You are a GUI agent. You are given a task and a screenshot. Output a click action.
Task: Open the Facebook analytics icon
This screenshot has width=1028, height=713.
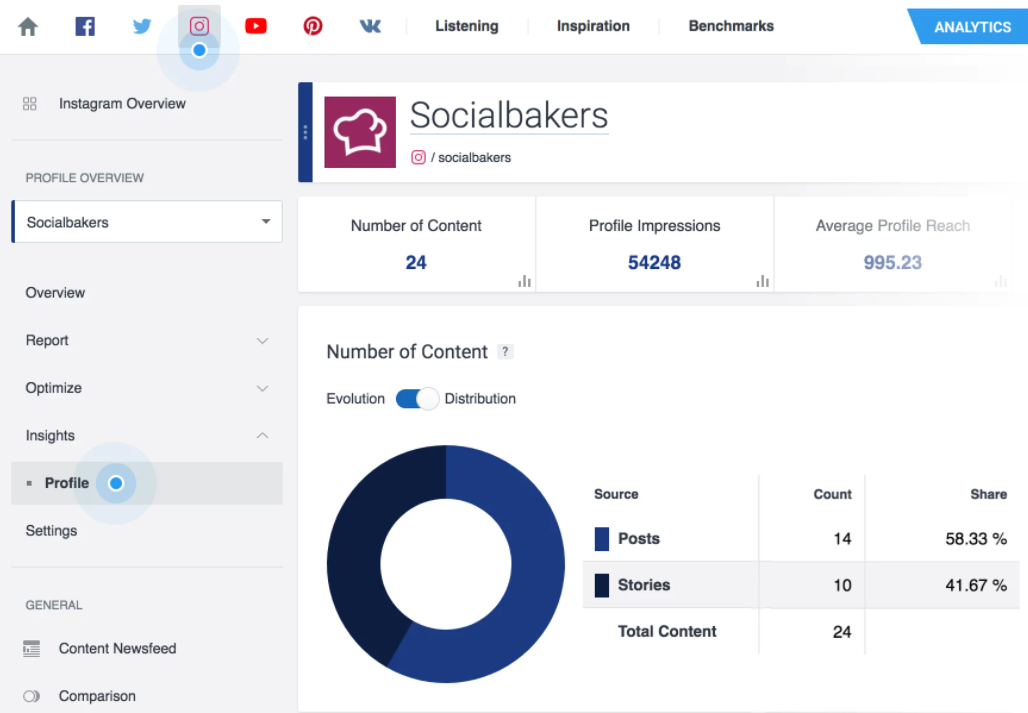click(x=85, y=27)
